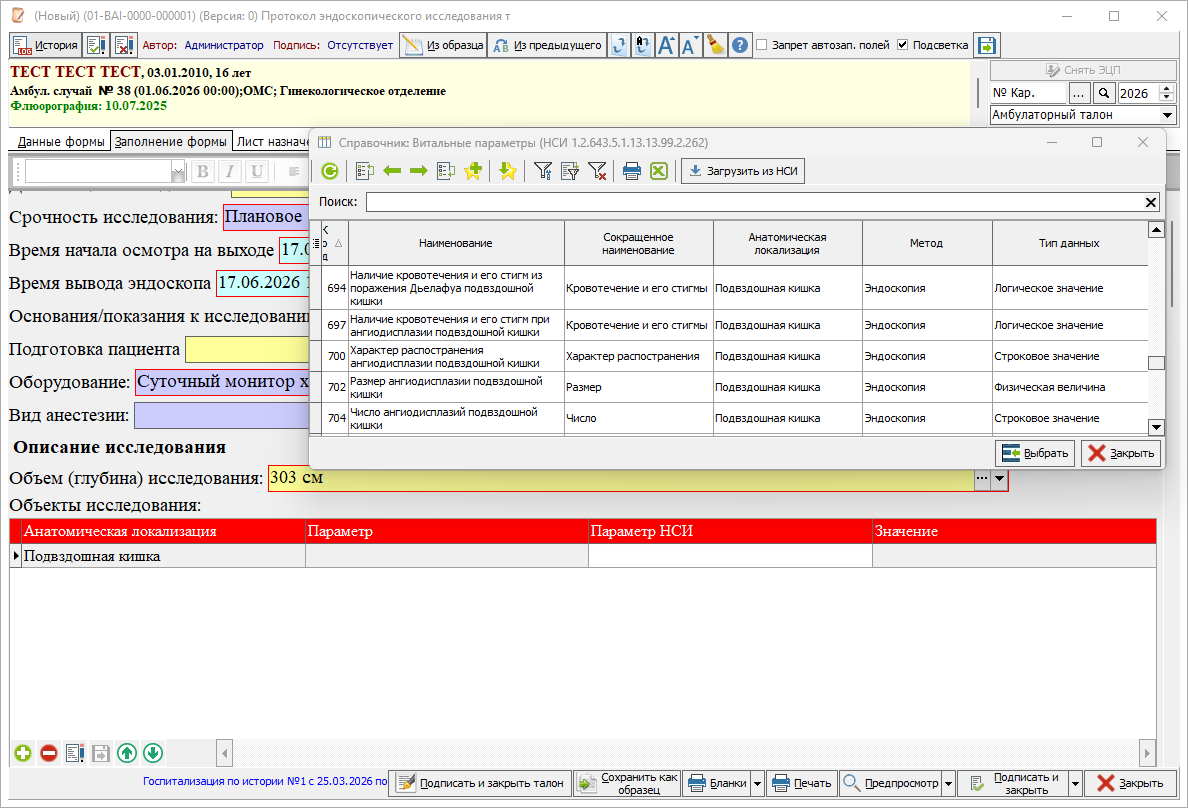Switch to Данные формы tab
1188x808 pixels.
coord(61,142)
